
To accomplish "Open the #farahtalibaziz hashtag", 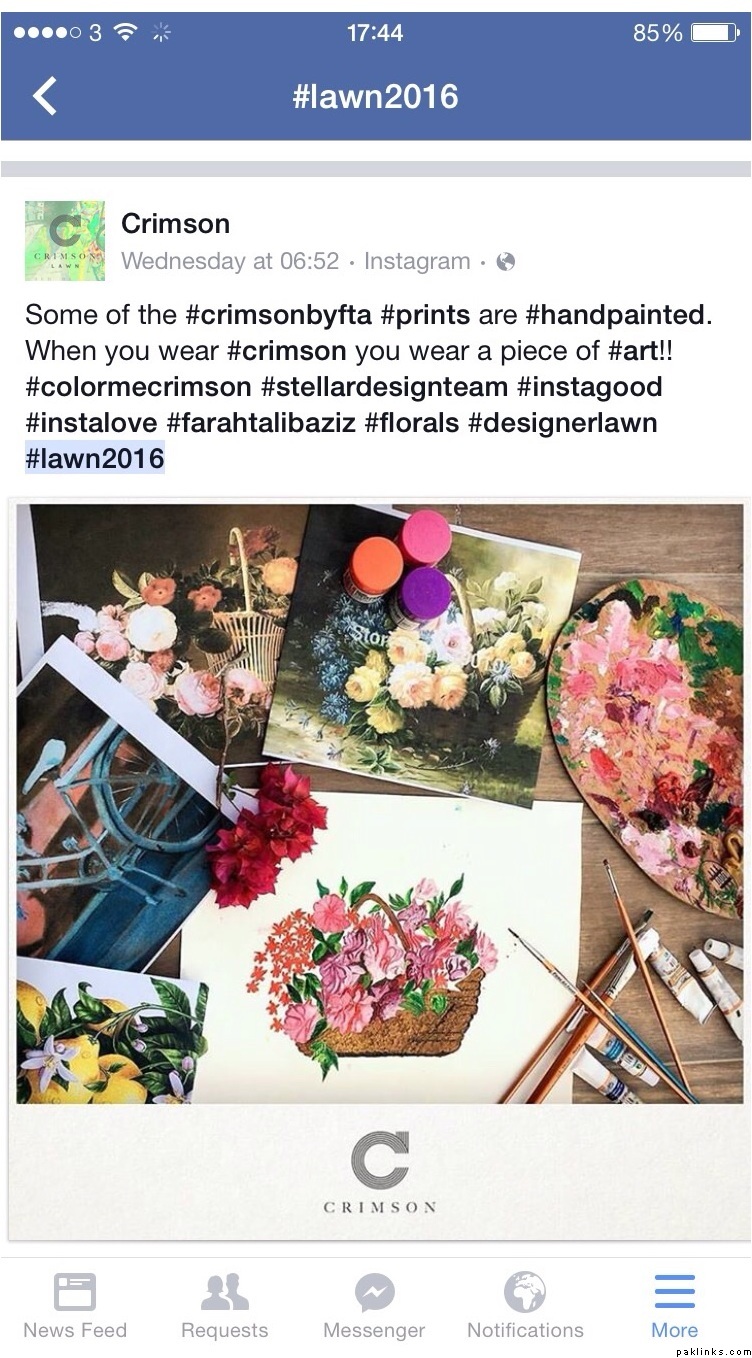I will tap(261, 423).
